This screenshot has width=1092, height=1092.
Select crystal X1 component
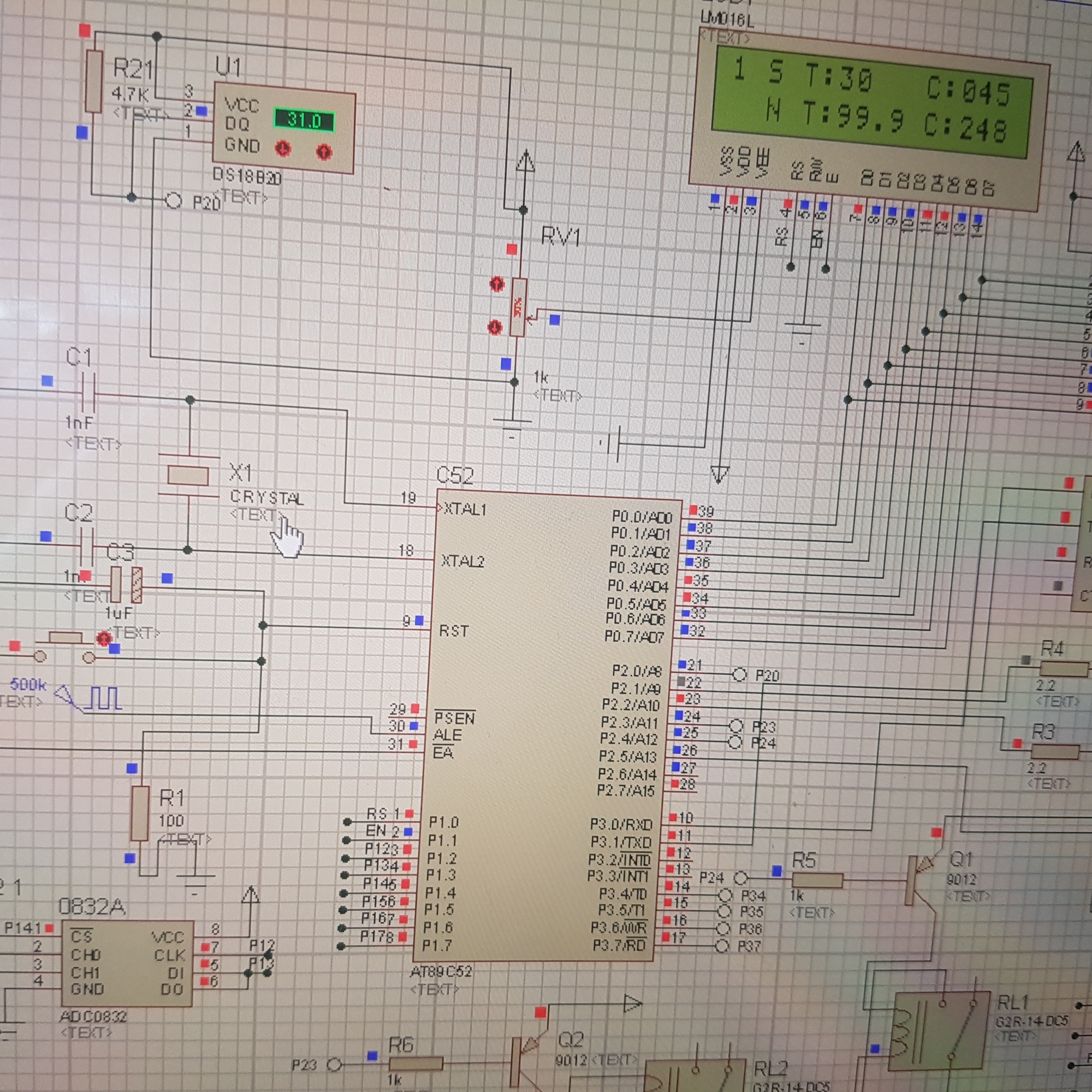tap(188, 476)
